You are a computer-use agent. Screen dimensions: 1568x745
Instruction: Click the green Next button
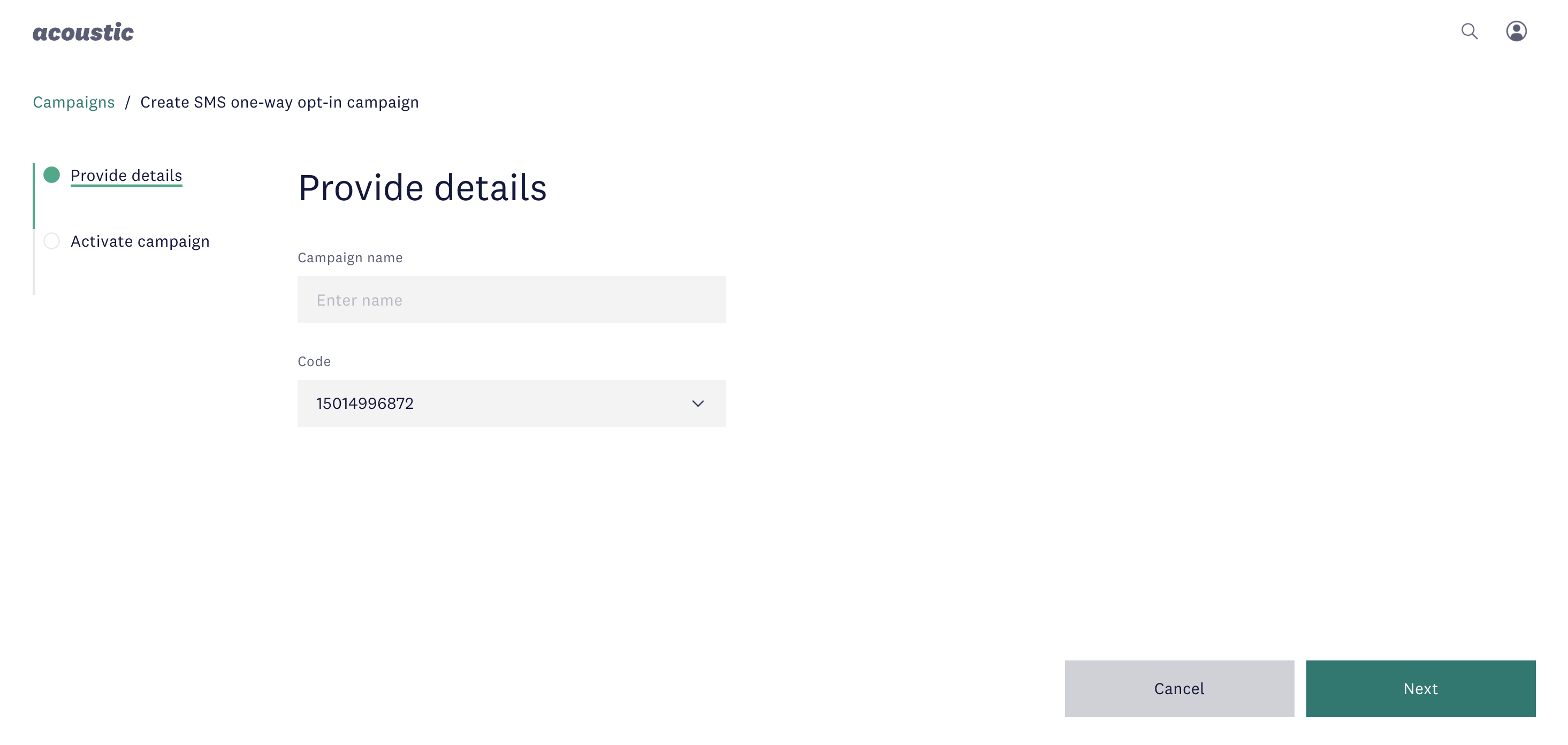pyautogui.click(x=1421, y=688)
